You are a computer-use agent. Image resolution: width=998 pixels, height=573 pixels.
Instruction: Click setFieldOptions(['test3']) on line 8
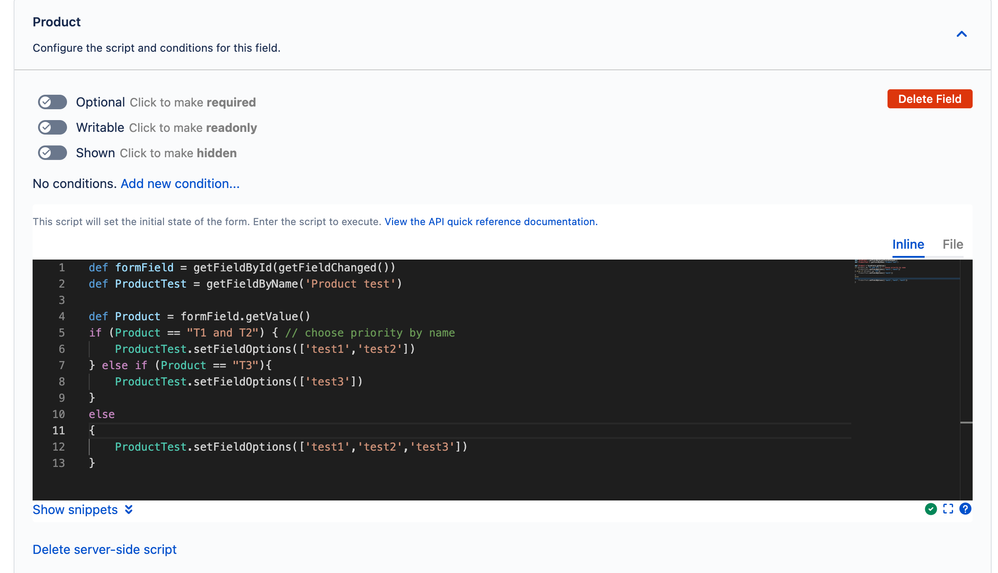278,381
